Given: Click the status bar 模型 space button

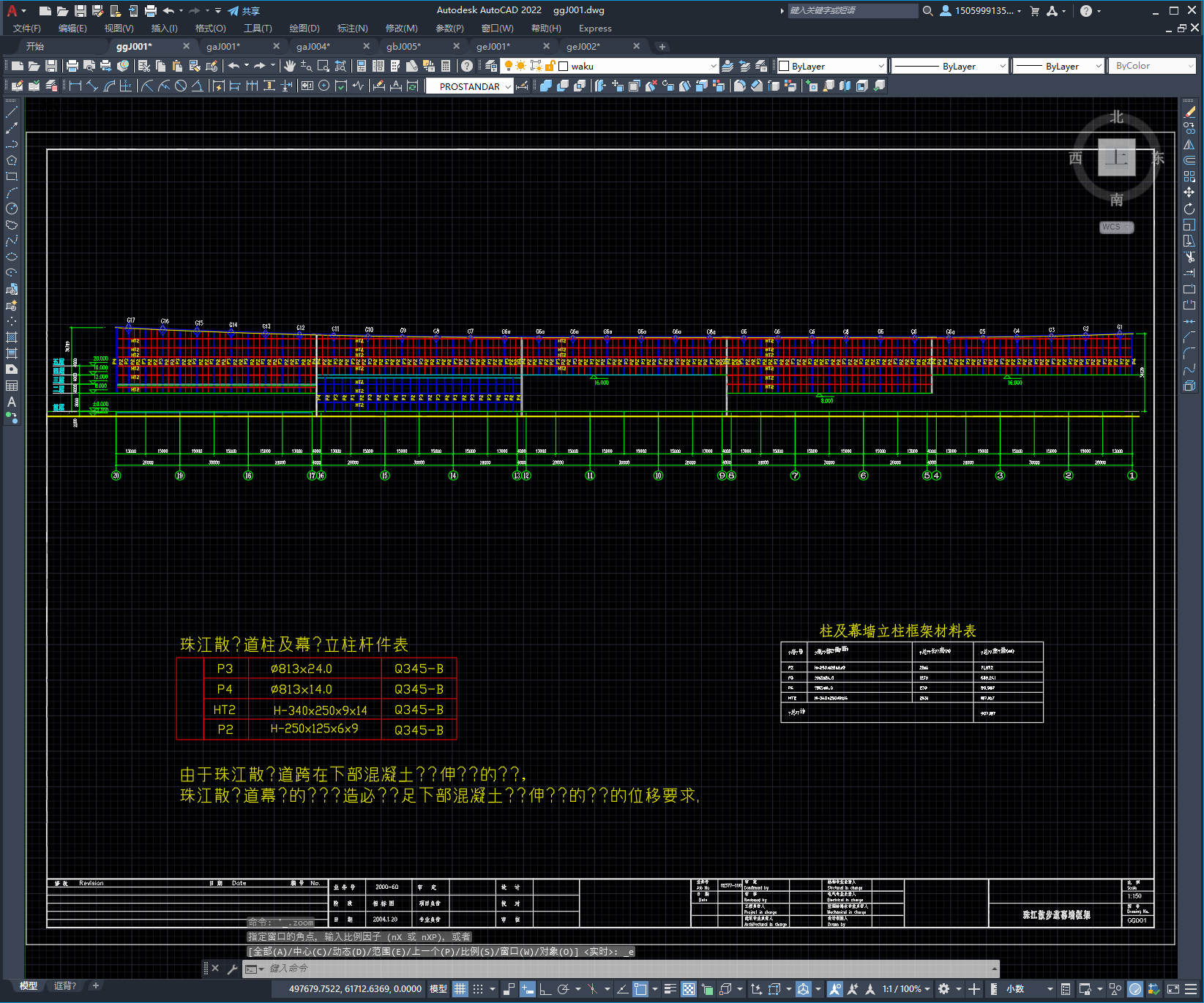Looking at the screenshot, I should [438, 989].
